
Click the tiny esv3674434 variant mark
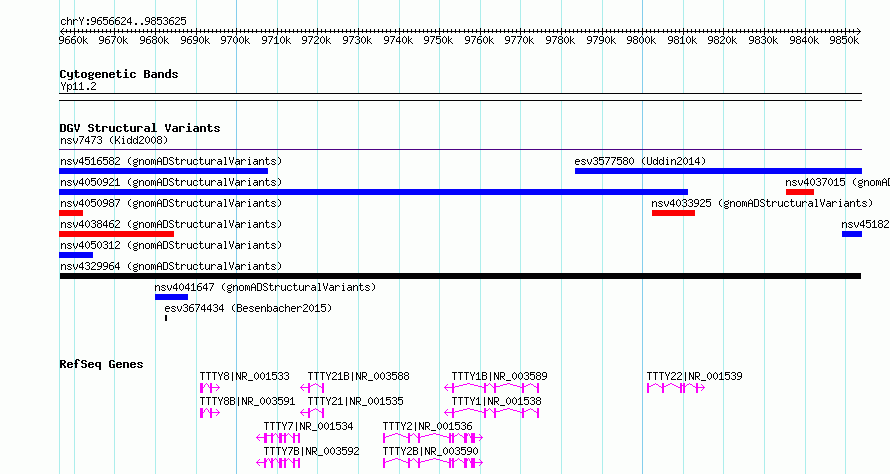point(166,318)
